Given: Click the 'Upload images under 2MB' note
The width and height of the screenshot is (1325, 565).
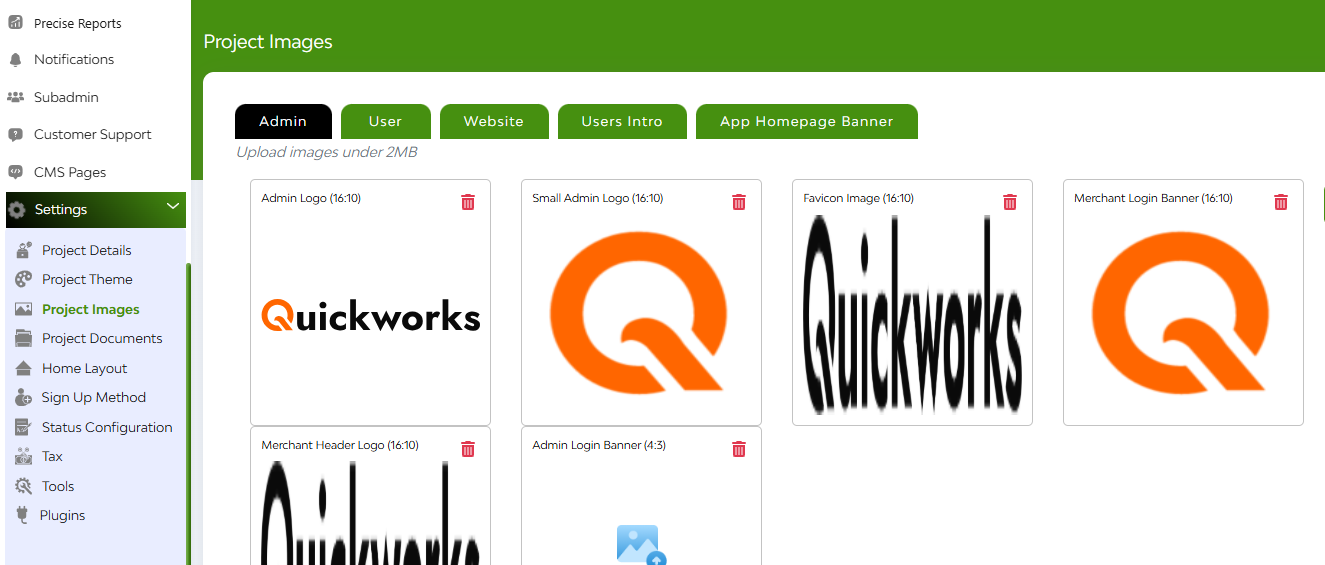Looking at the screenshot, I should 327,152.
